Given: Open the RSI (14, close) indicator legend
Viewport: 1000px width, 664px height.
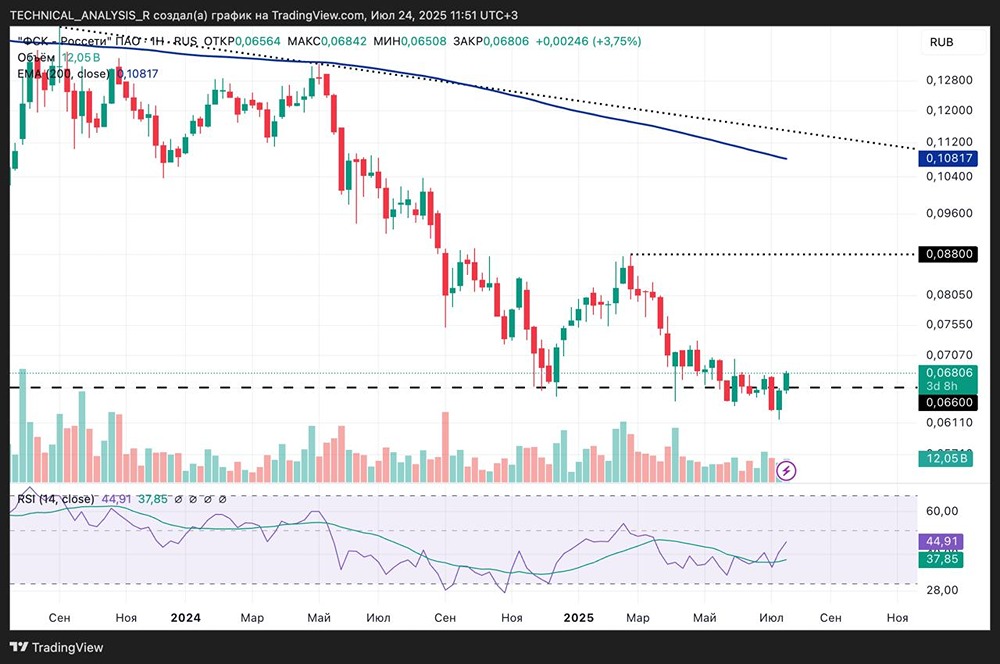Looking at the screenshot, I should [x=55, y=499].
